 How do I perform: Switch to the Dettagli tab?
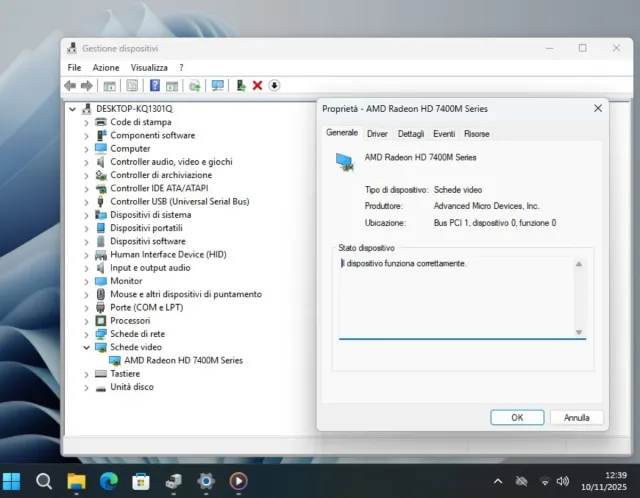410,133
